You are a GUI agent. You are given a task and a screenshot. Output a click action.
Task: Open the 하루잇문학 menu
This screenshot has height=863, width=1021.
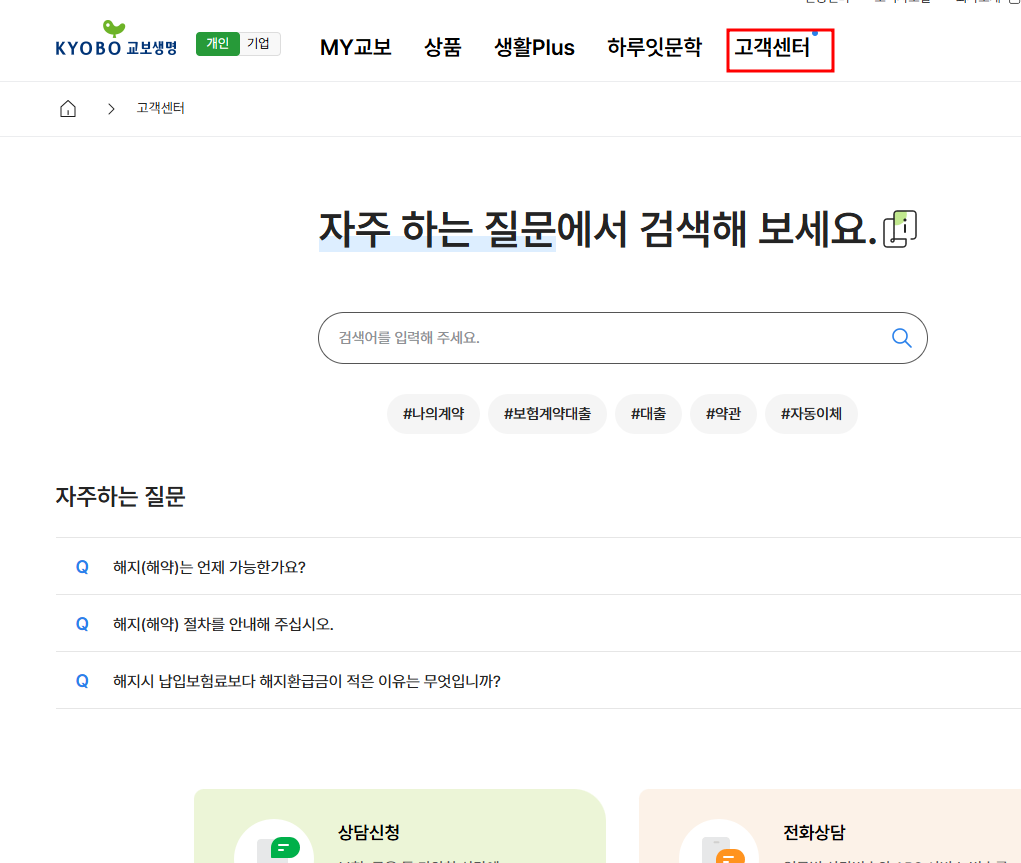(x=654, y=48)
